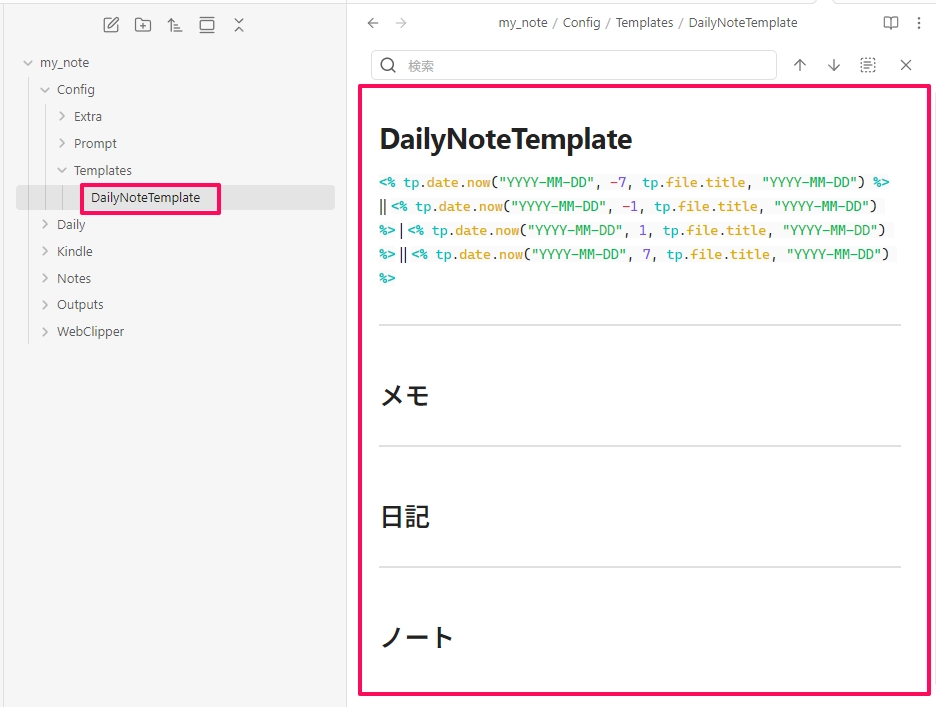Expand the Outputs folder chevron
Viewport: 936px width, 707px height.
point(45,305)
